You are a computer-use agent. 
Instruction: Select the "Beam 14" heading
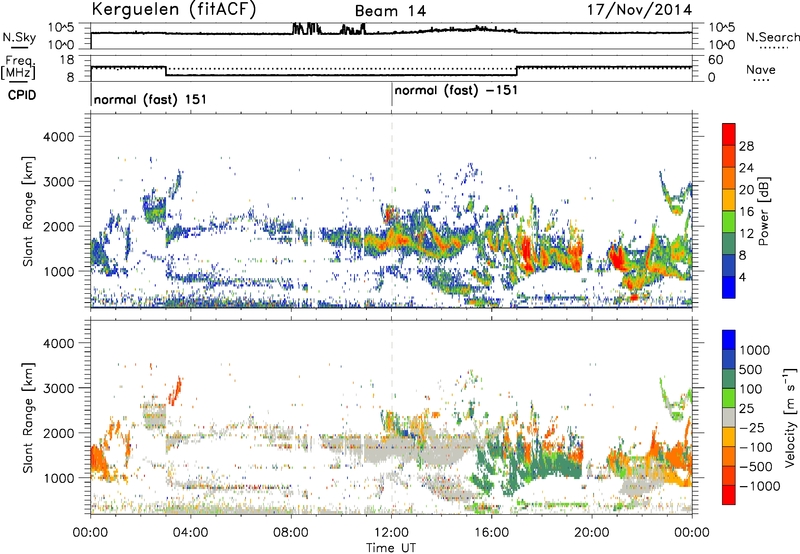[390, 11]
